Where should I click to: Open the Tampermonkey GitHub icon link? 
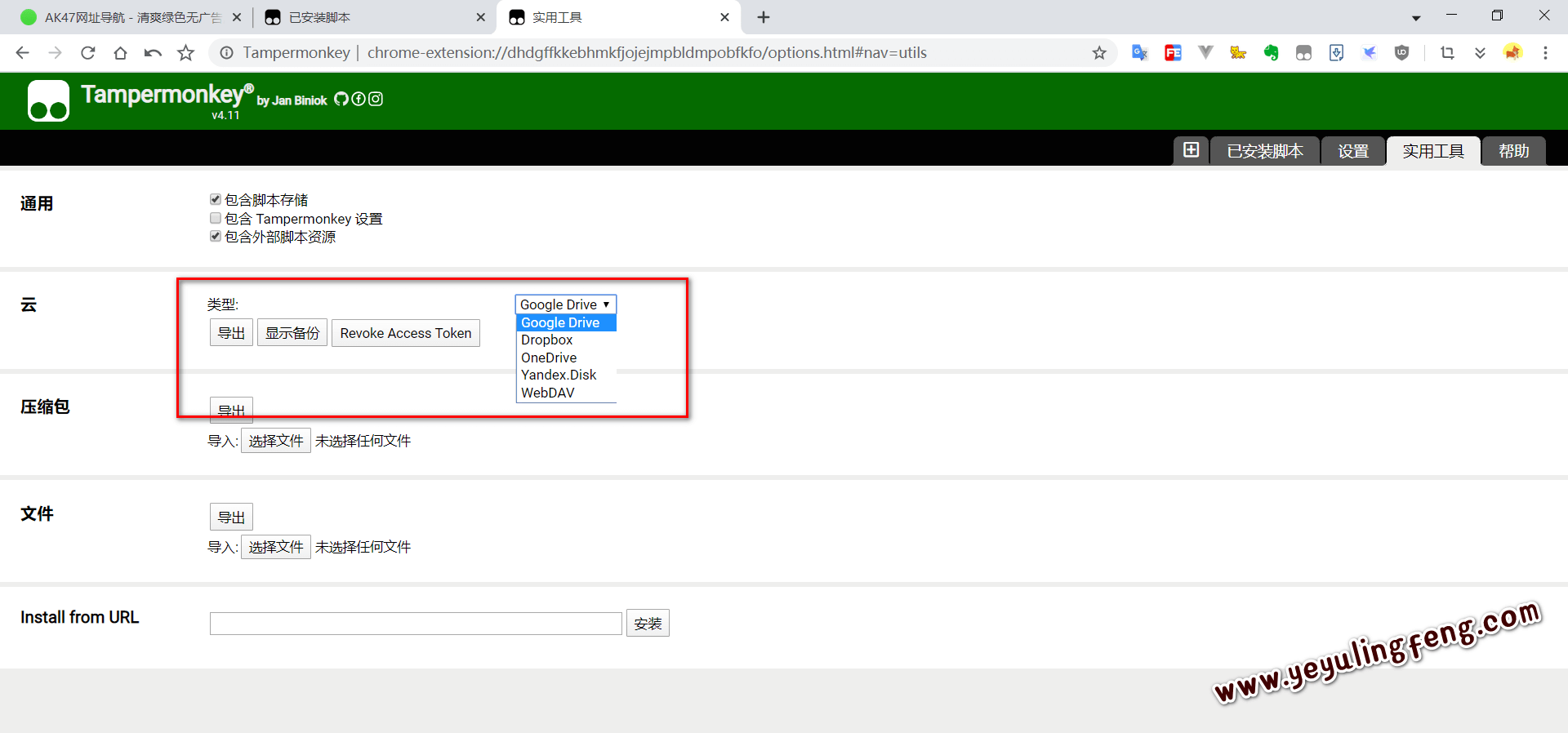[341, 99]
